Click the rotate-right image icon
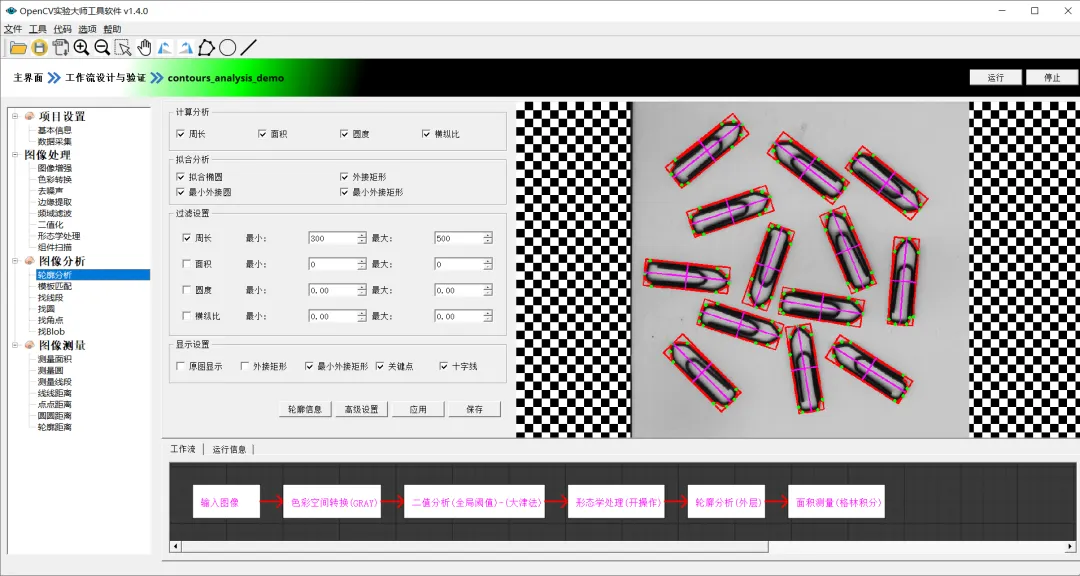Image resolution: width=1080 pixels, height=576 pixels. click(185, 48)
